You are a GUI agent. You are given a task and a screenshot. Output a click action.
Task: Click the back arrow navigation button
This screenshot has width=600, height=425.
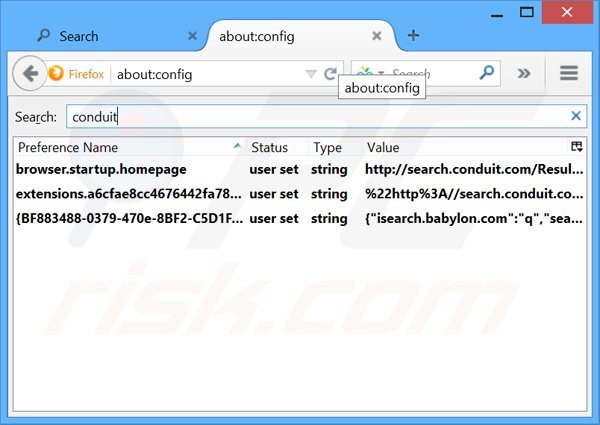coord(30,73)
